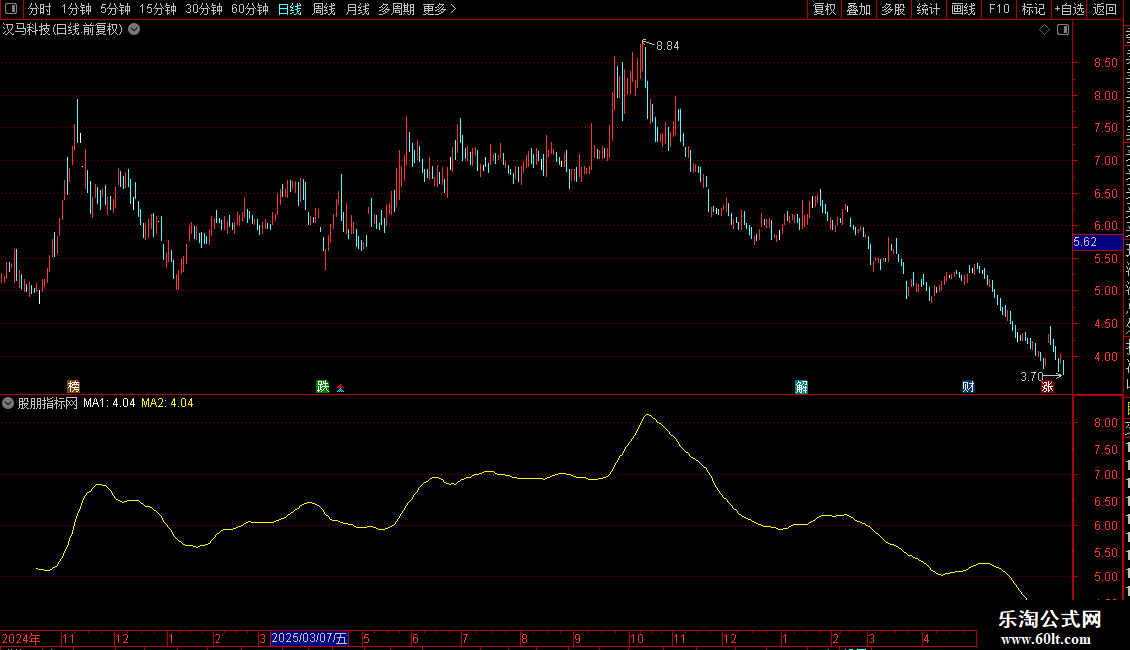Click the MA1: 4.04 indicator value
Image resolution: width=1130 pixels, height=650 pixels.
click(x=109, y=403)
